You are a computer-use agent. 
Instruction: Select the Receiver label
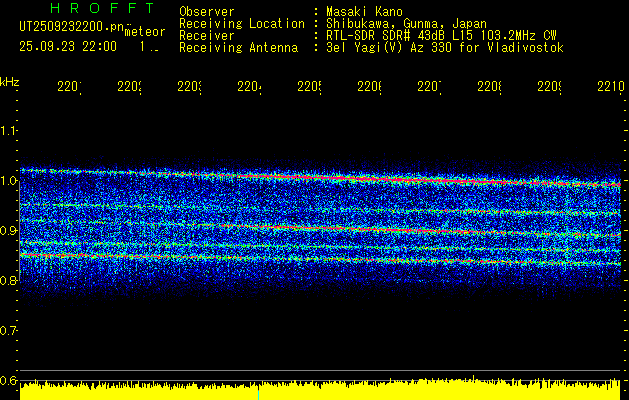(207, 36)
